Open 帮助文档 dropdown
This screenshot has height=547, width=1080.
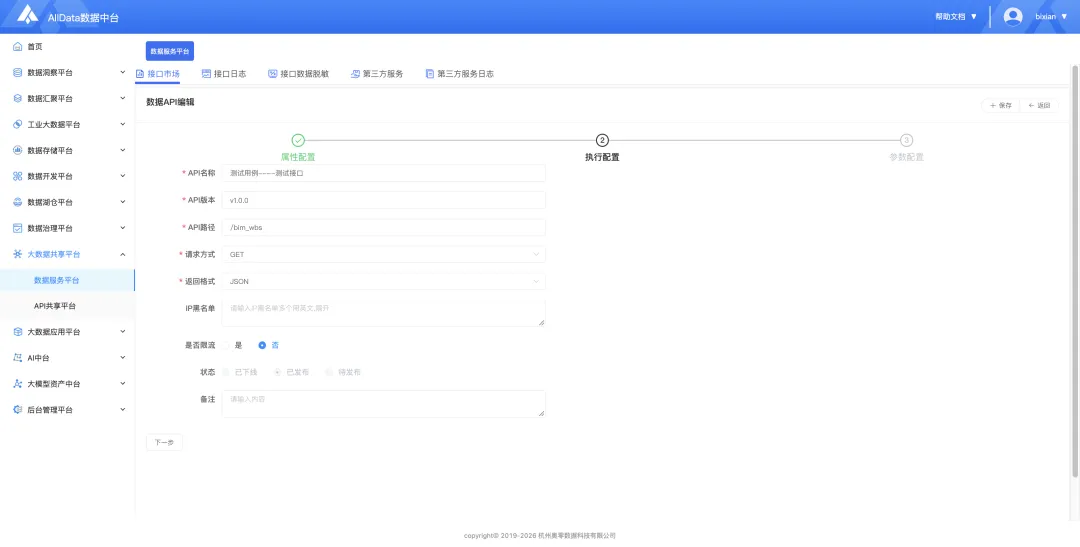tap(956, 17)
